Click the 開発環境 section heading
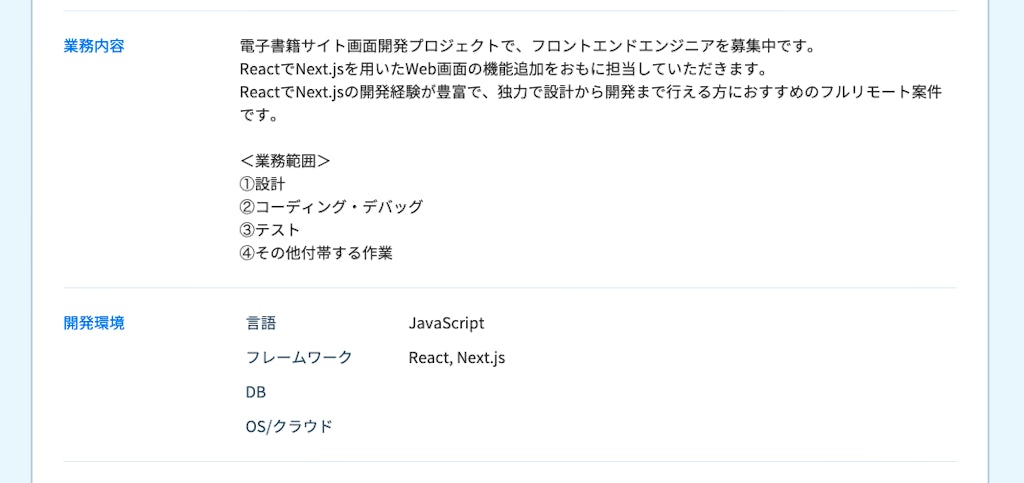Image resolution: width=1024 pixels, height=483 pixels. click(94, 323)
